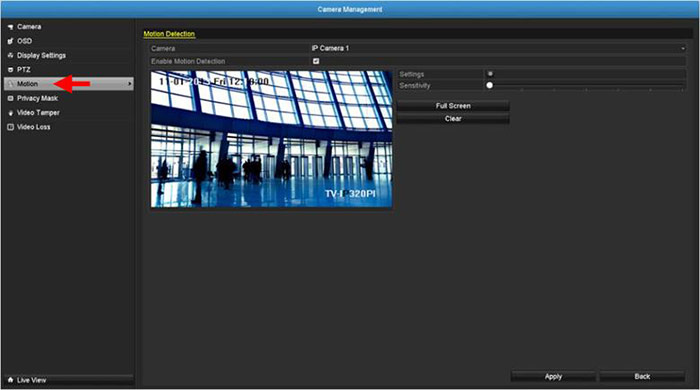Select the Motion Detection tab

169,34
